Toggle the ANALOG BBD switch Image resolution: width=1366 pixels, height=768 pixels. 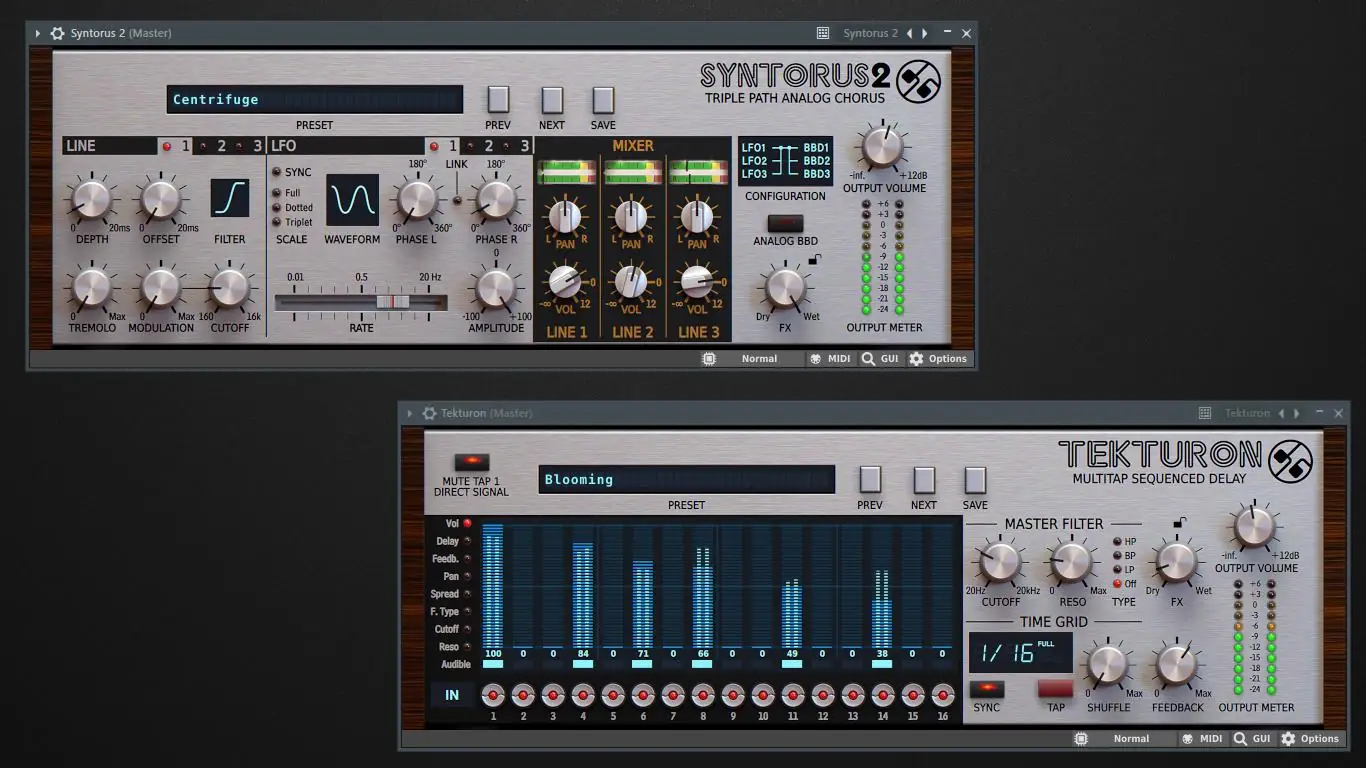pos(785,222)
